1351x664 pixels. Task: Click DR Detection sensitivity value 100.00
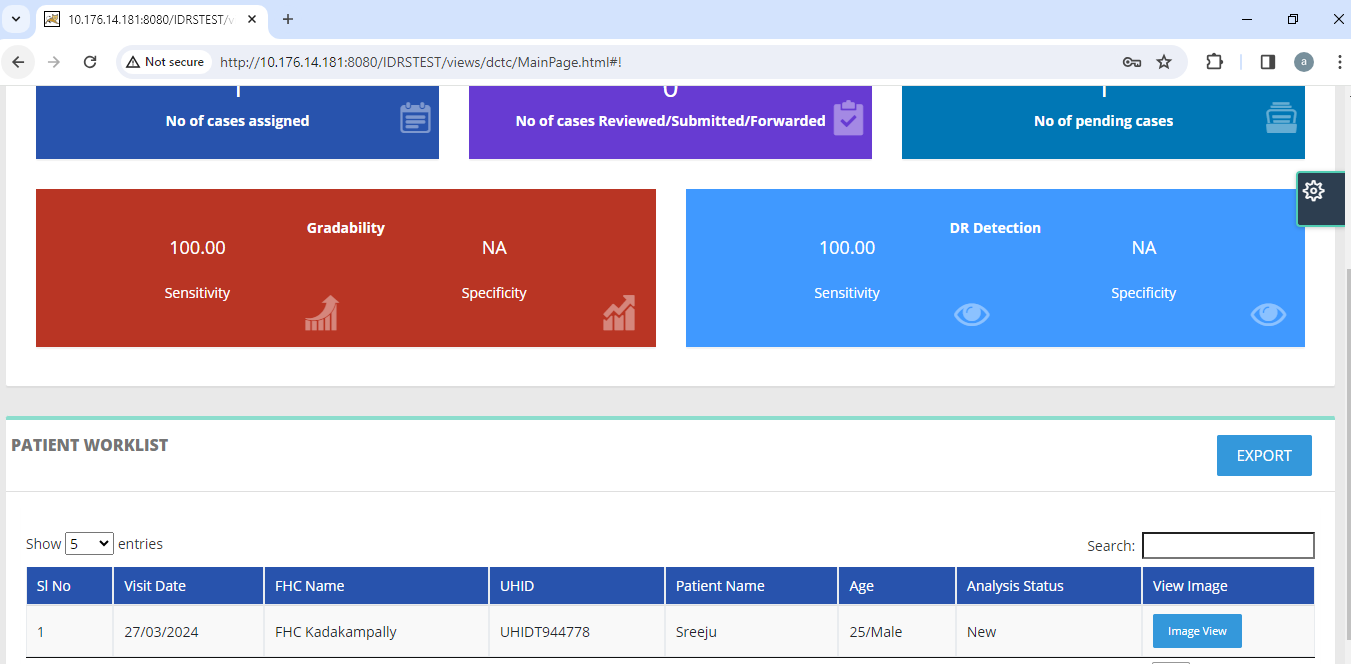(x=847, y=248)
